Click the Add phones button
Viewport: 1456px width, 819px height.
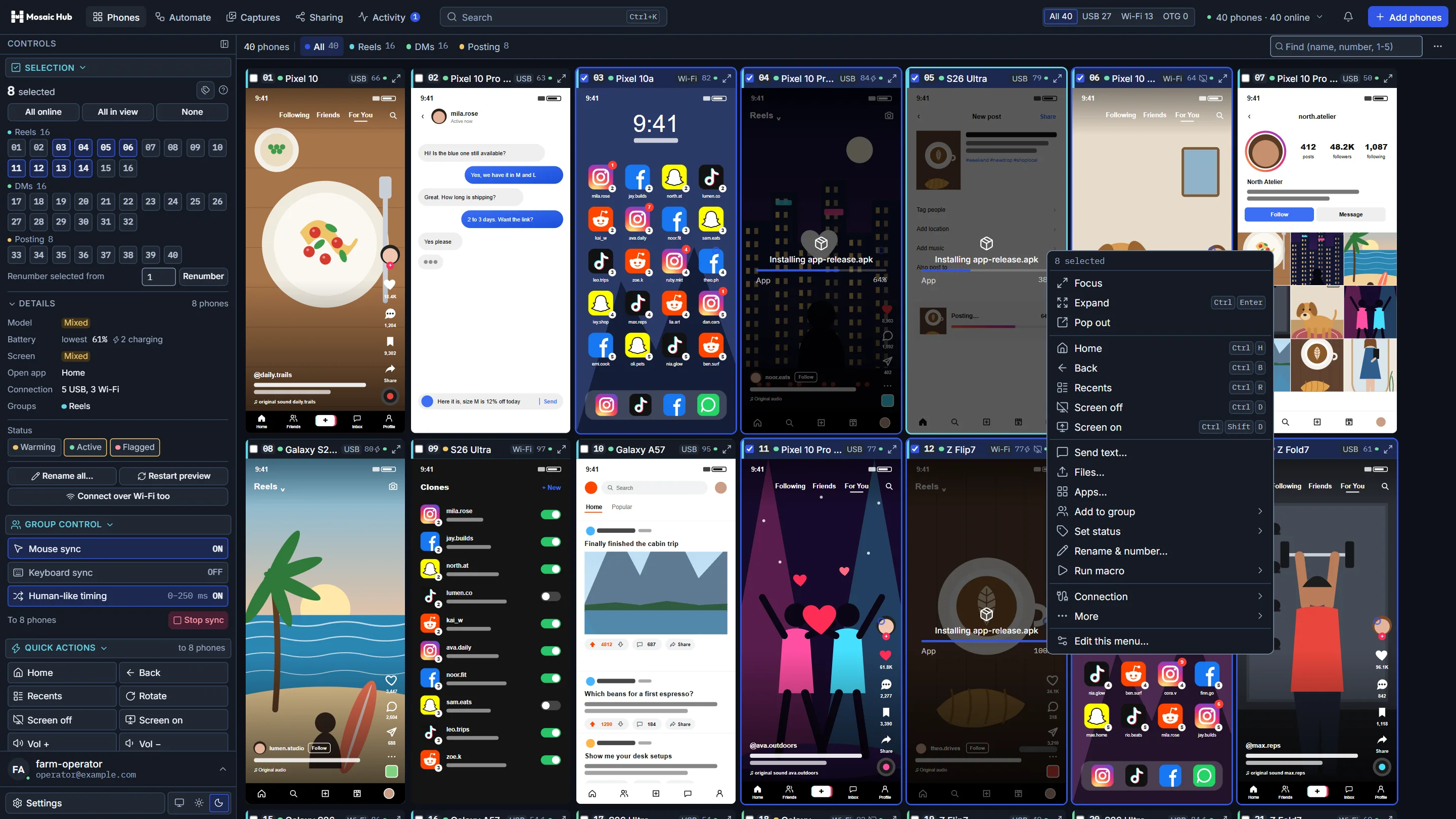coord(1408,17)
